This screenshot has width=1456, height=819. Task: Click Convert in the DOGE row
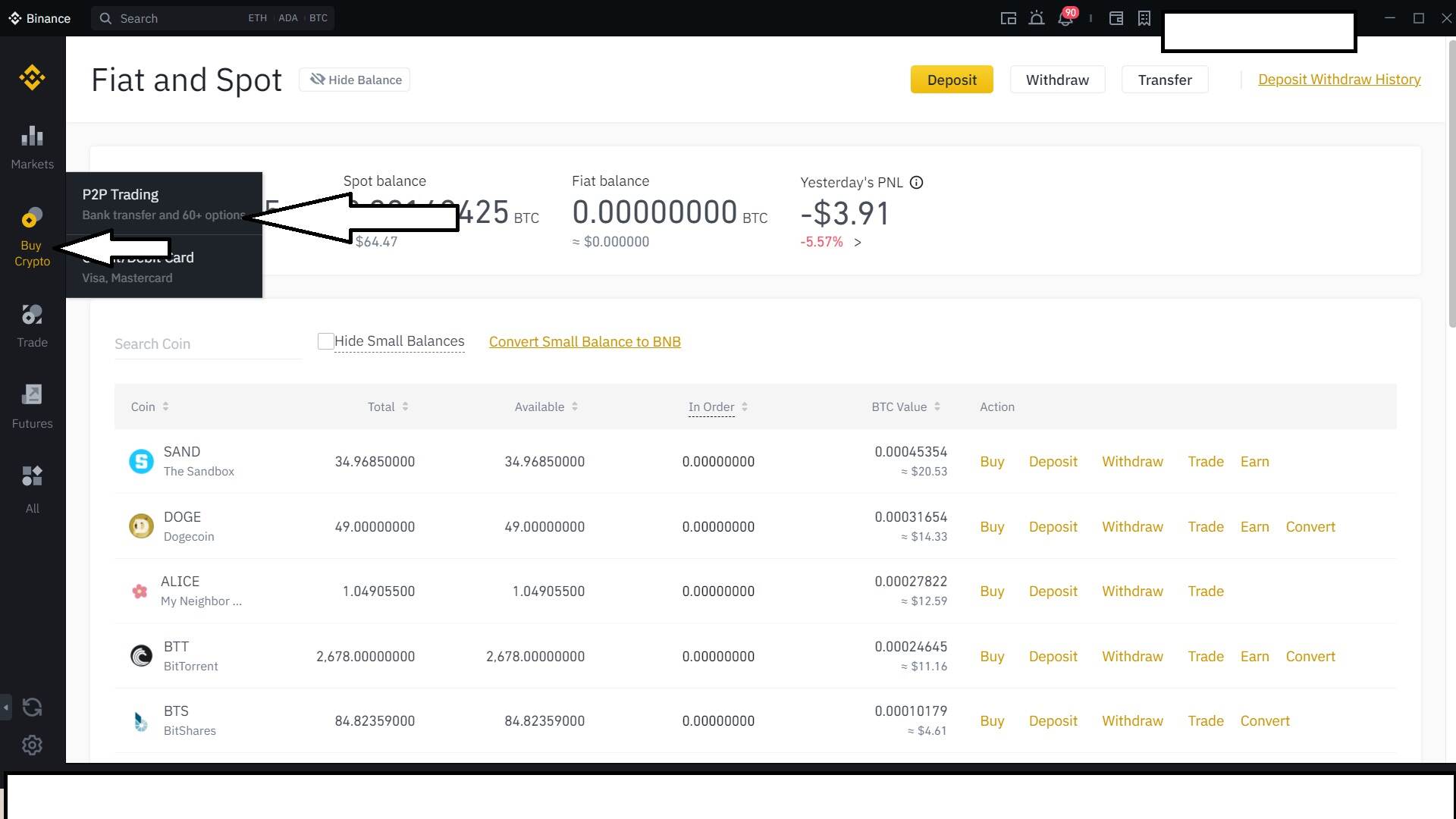1310,526
